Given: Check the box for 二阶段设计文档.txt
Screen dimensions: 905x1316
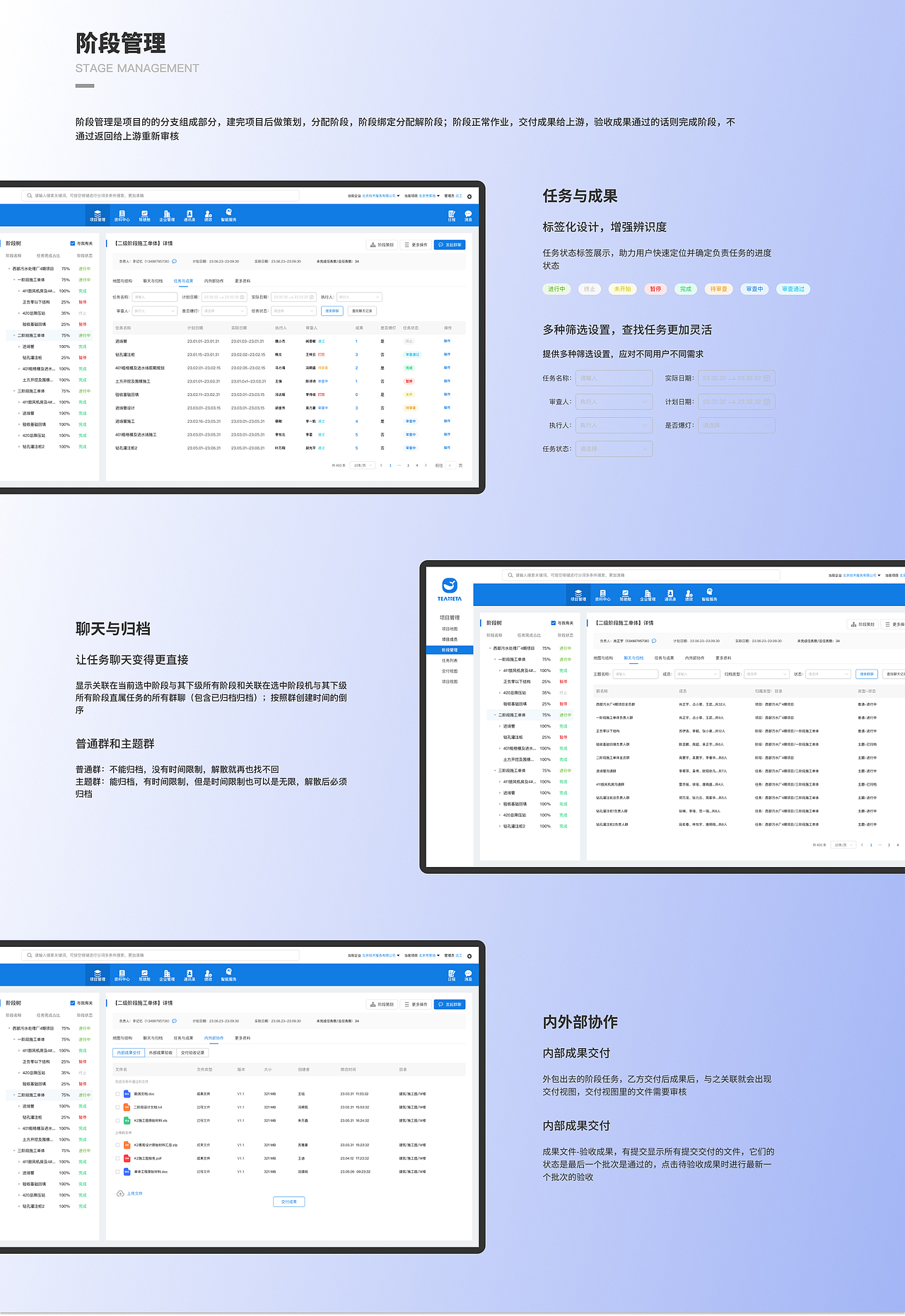Looking at the screenshot, I should [x=117, y=1107].
